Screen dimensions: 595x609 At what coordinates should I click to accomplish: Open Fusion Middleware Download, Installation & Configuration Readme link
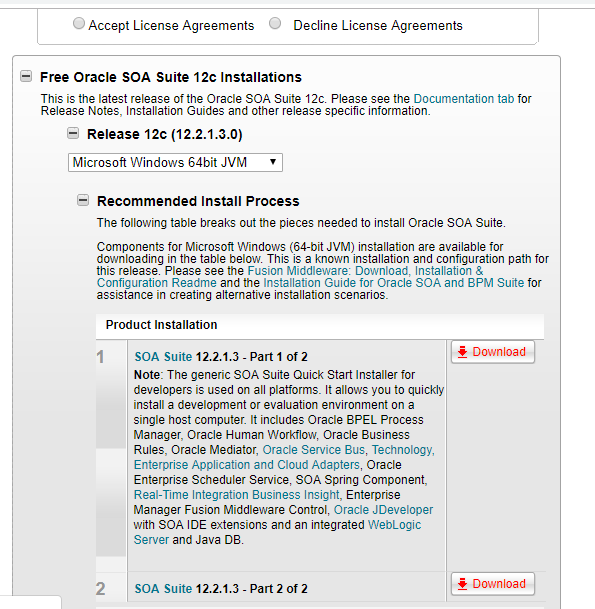coord(290,277)
